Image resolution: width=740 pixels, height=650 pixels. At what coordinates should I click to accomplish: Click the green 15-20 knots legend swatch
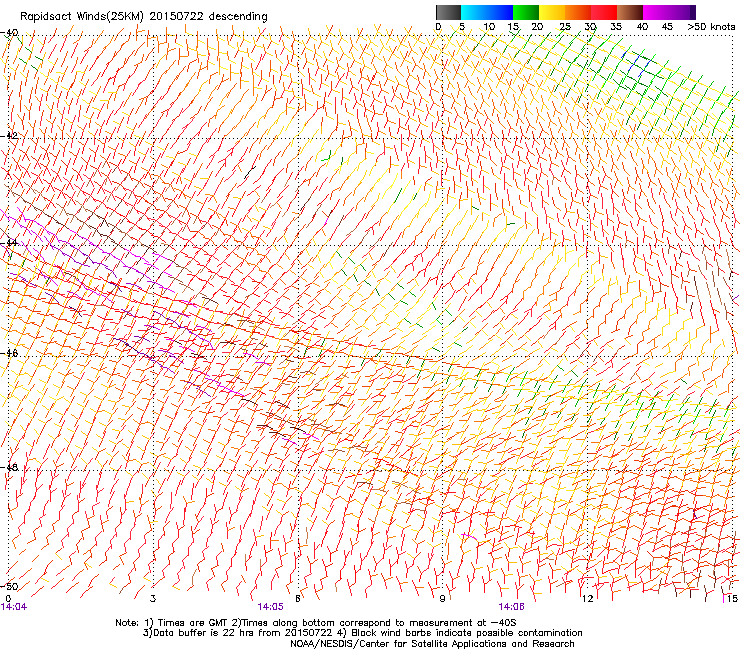pos(526,12)
